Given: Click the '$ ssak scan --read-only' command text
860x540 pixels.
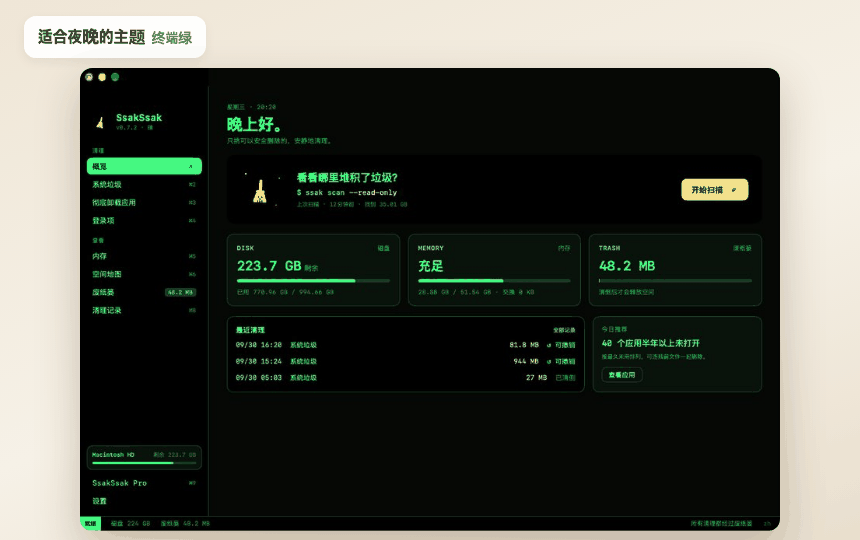Looking at the screenshot, I should (347, 193).
